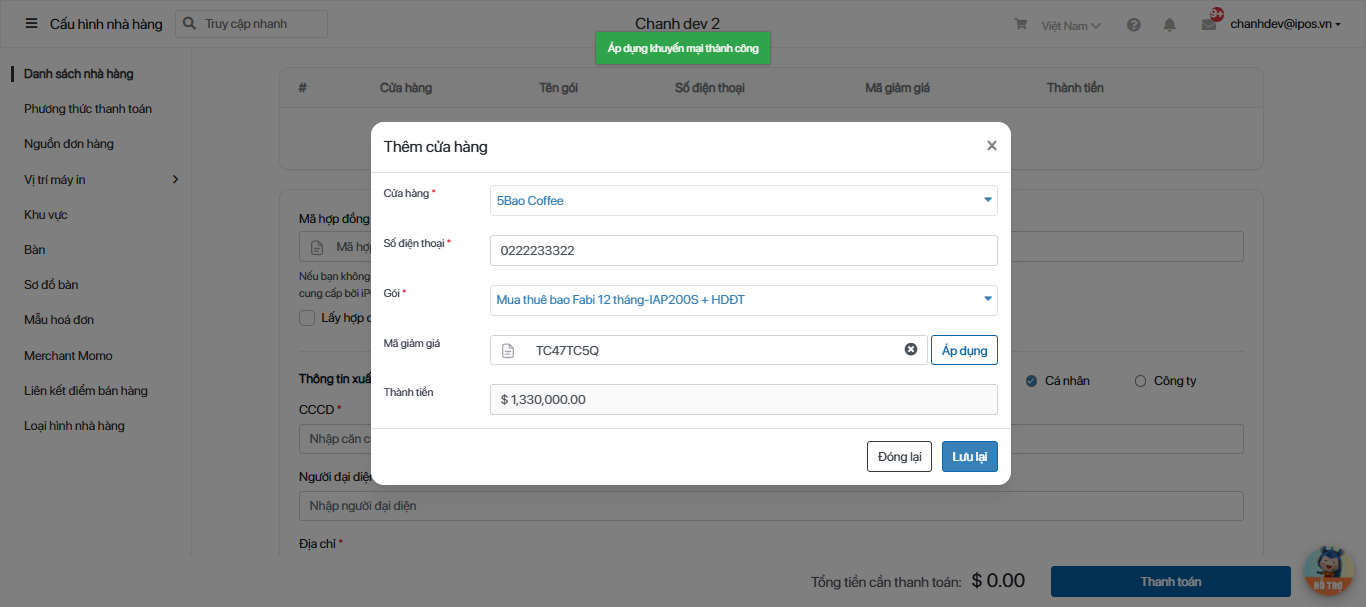Viewport: 1366px width, 607px height.
Task: Clear the discount code with the X icon
Action: coord(911,349)
